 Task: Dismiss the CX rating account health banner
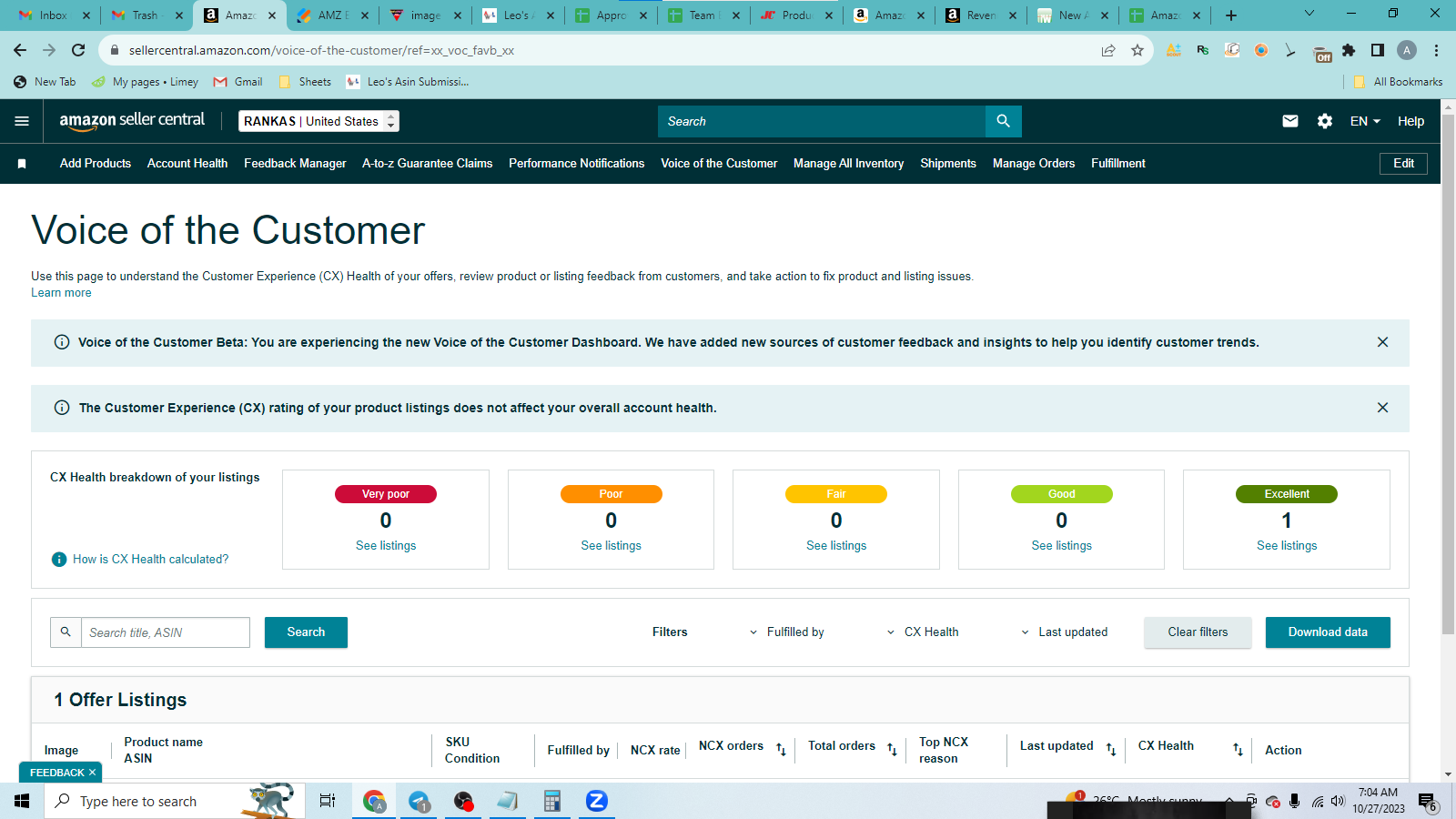[1382, 408]
